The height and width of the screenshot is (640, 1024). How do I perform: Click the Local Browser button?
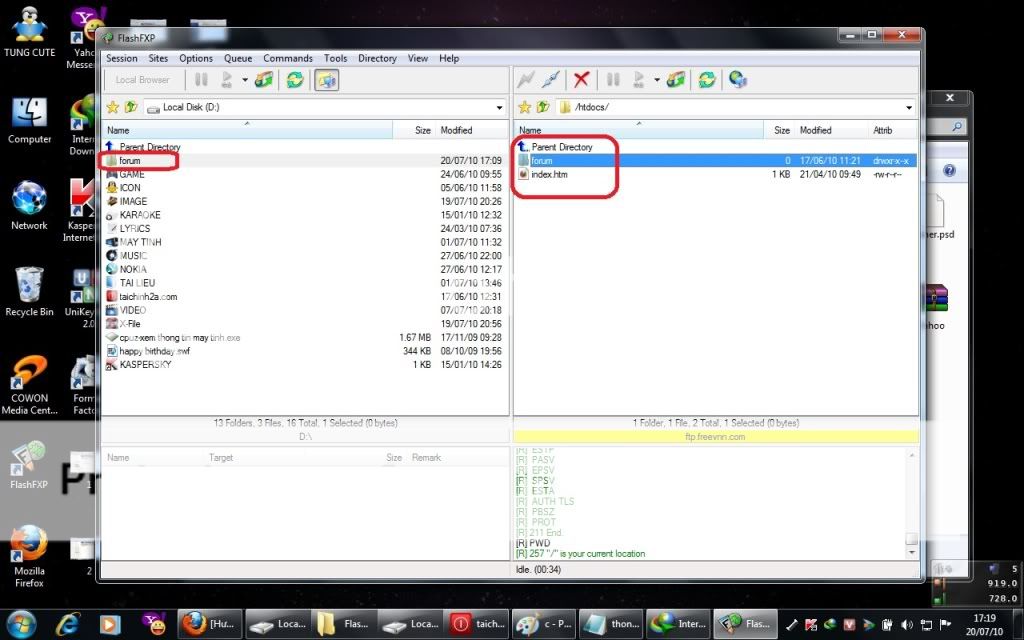(142, 80)
